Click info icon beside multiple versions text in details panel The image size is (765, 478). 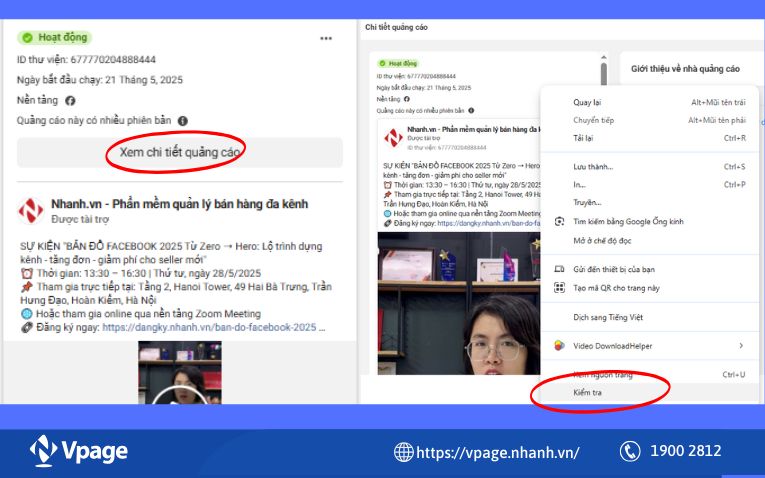pyautogui.click(x=471, y=111)
